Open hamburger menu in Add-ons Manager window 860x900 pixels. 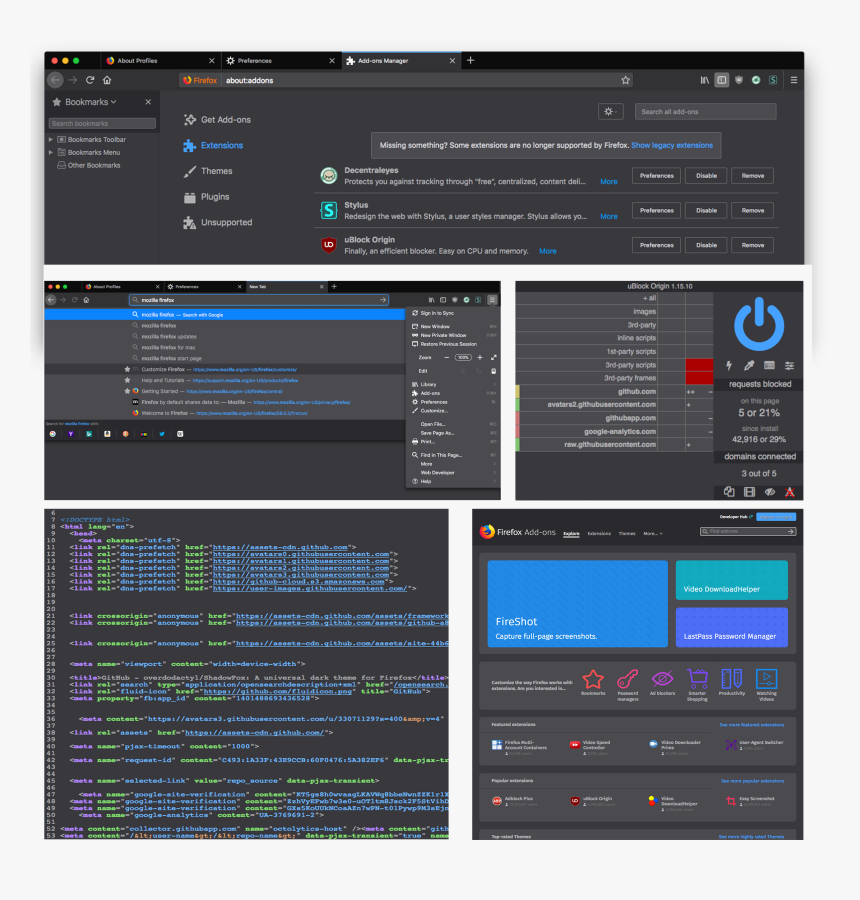click(x=794, y=80)
